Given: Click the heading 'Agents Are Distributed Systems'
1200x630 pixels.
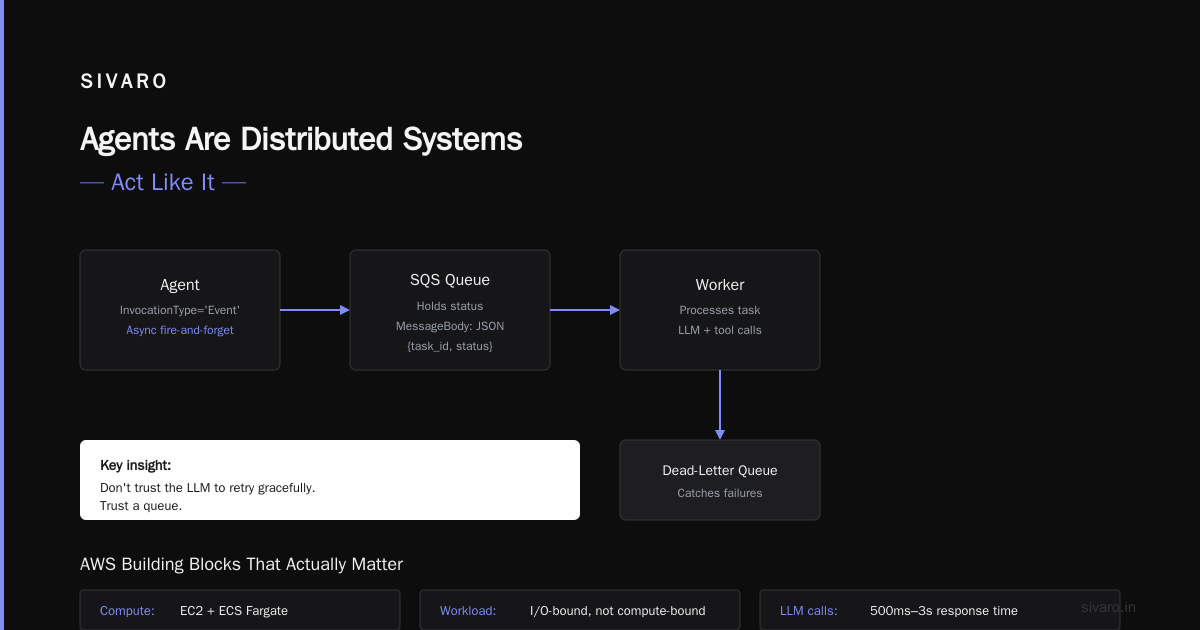Looking at the screenshot, I should [301, 139].
